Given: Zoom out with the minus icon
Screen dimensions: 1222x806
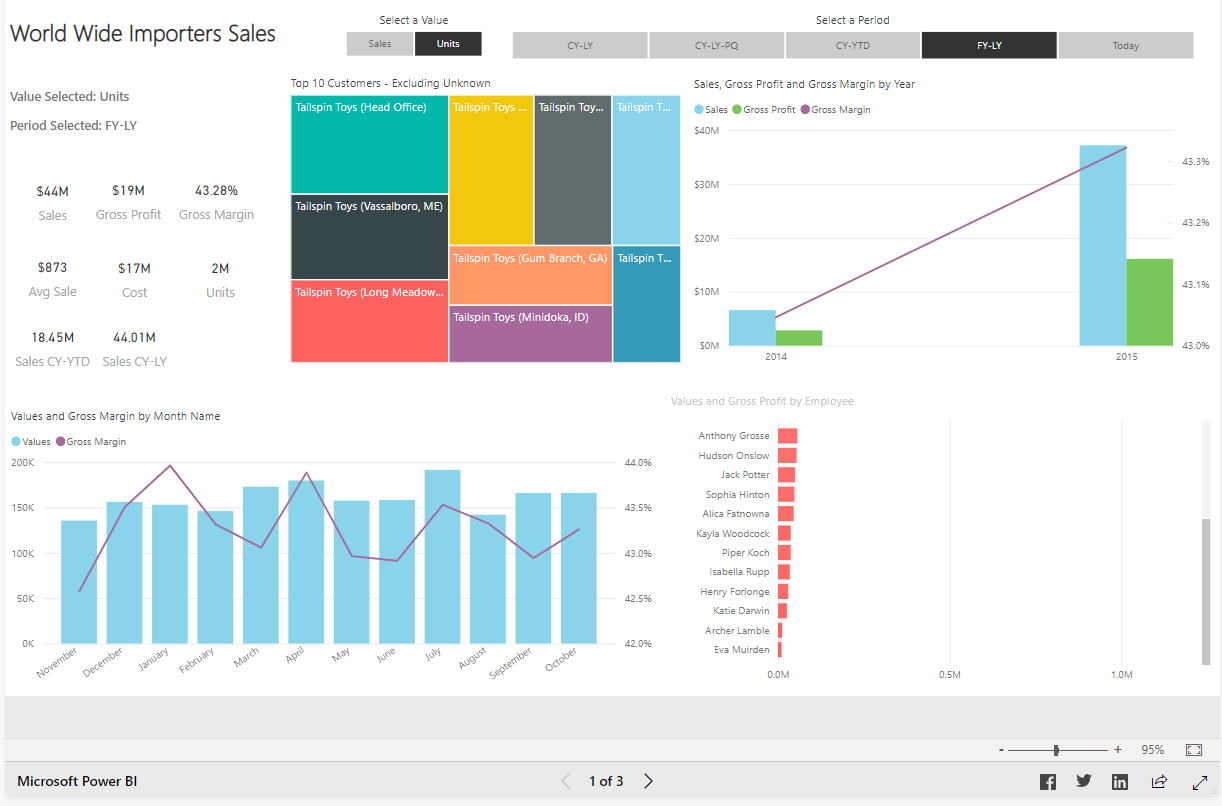Looking at the screenshot, I should pos(1001,750).
